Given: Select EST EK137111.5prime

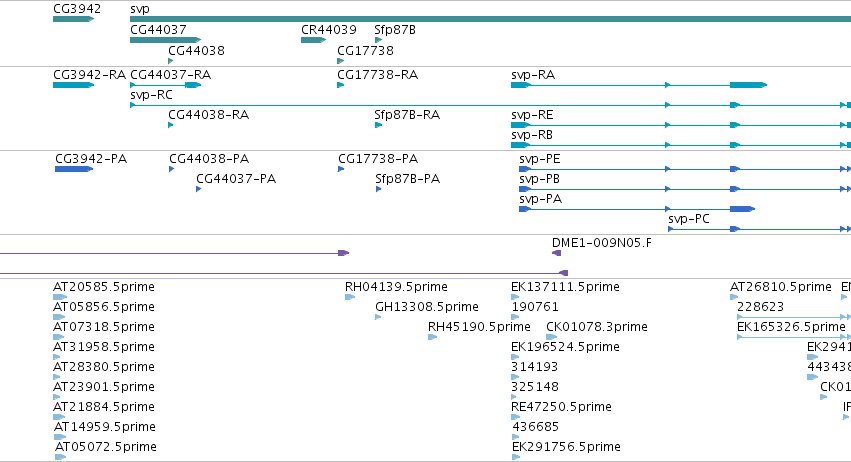Looking at the screenshot, I should point(565,287).
